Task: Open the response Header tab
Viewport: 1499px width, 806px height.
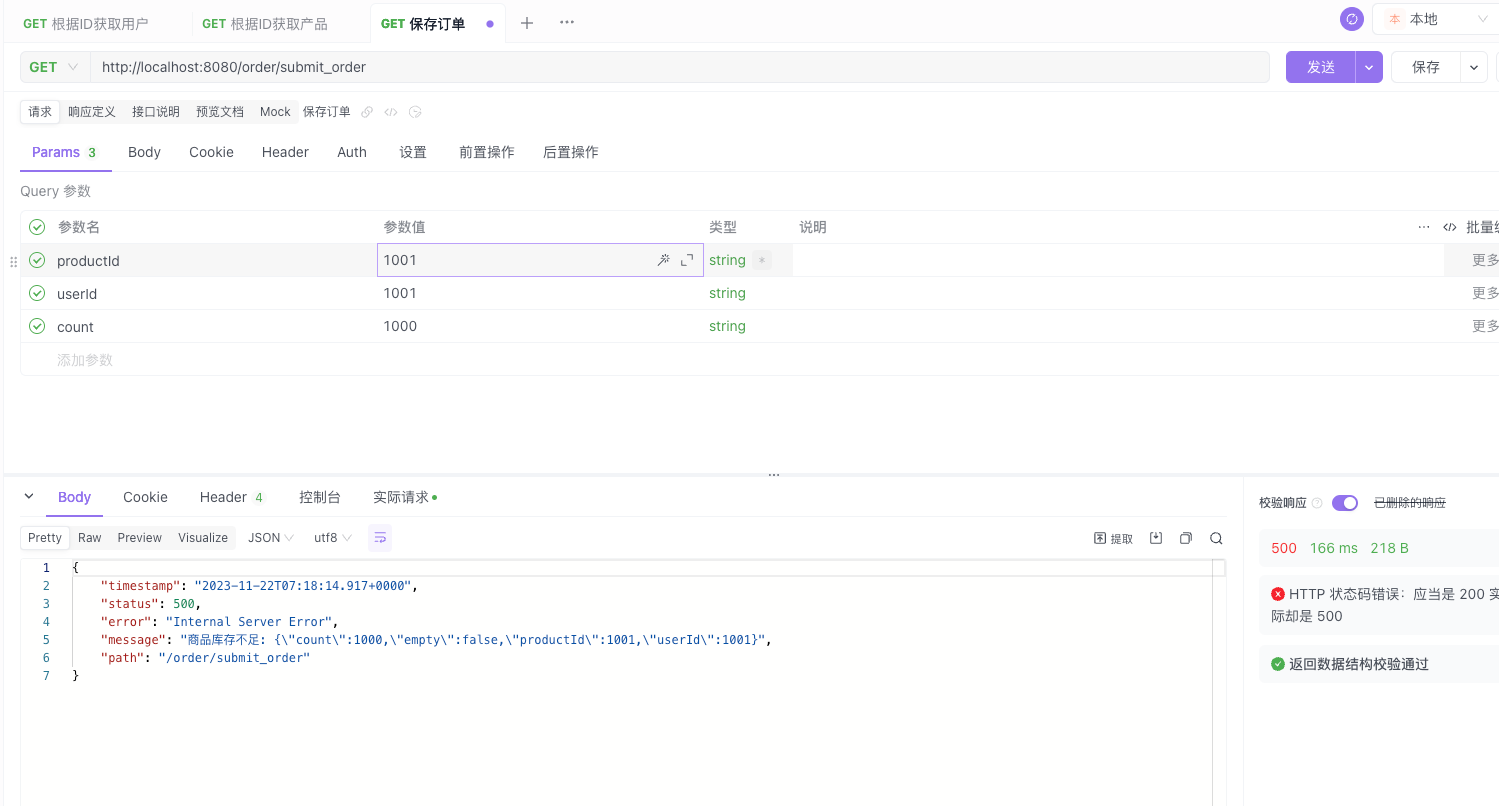Action: coord(231,497)
